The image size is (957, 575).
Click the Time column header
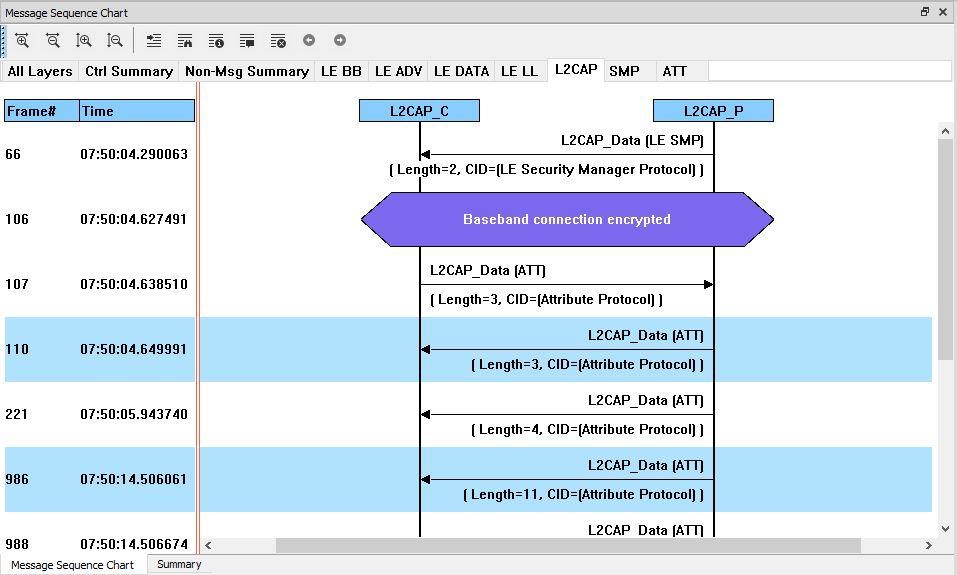tap(137, 111)
